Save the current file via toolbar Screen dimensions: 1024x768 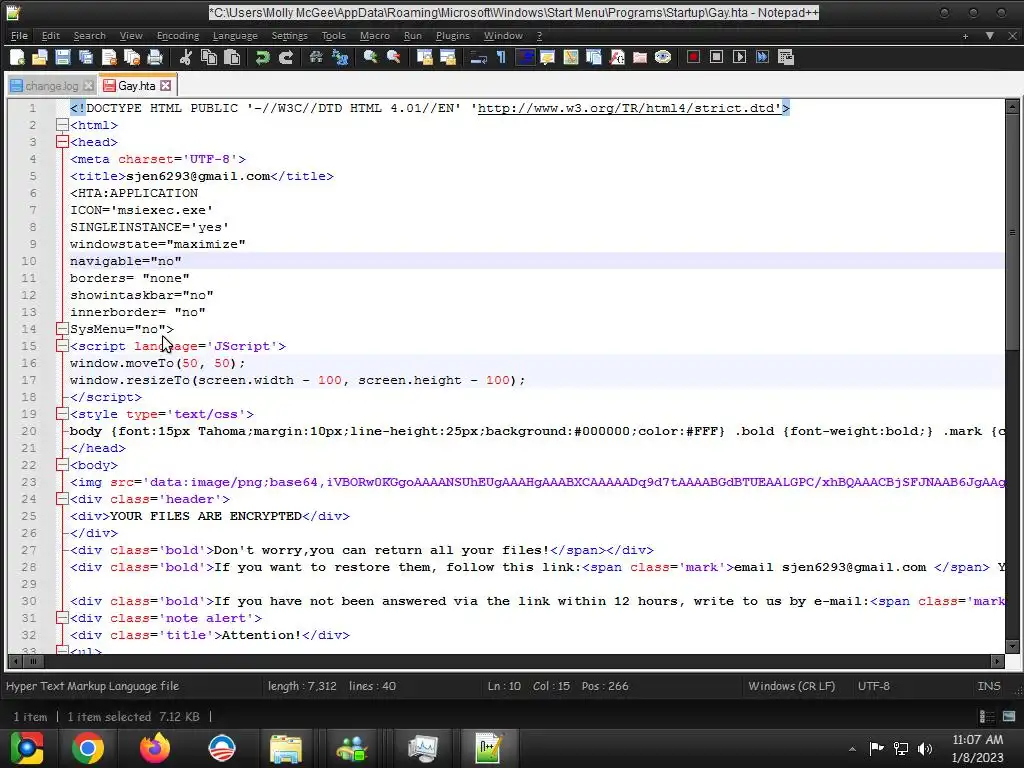click(63, 57)
